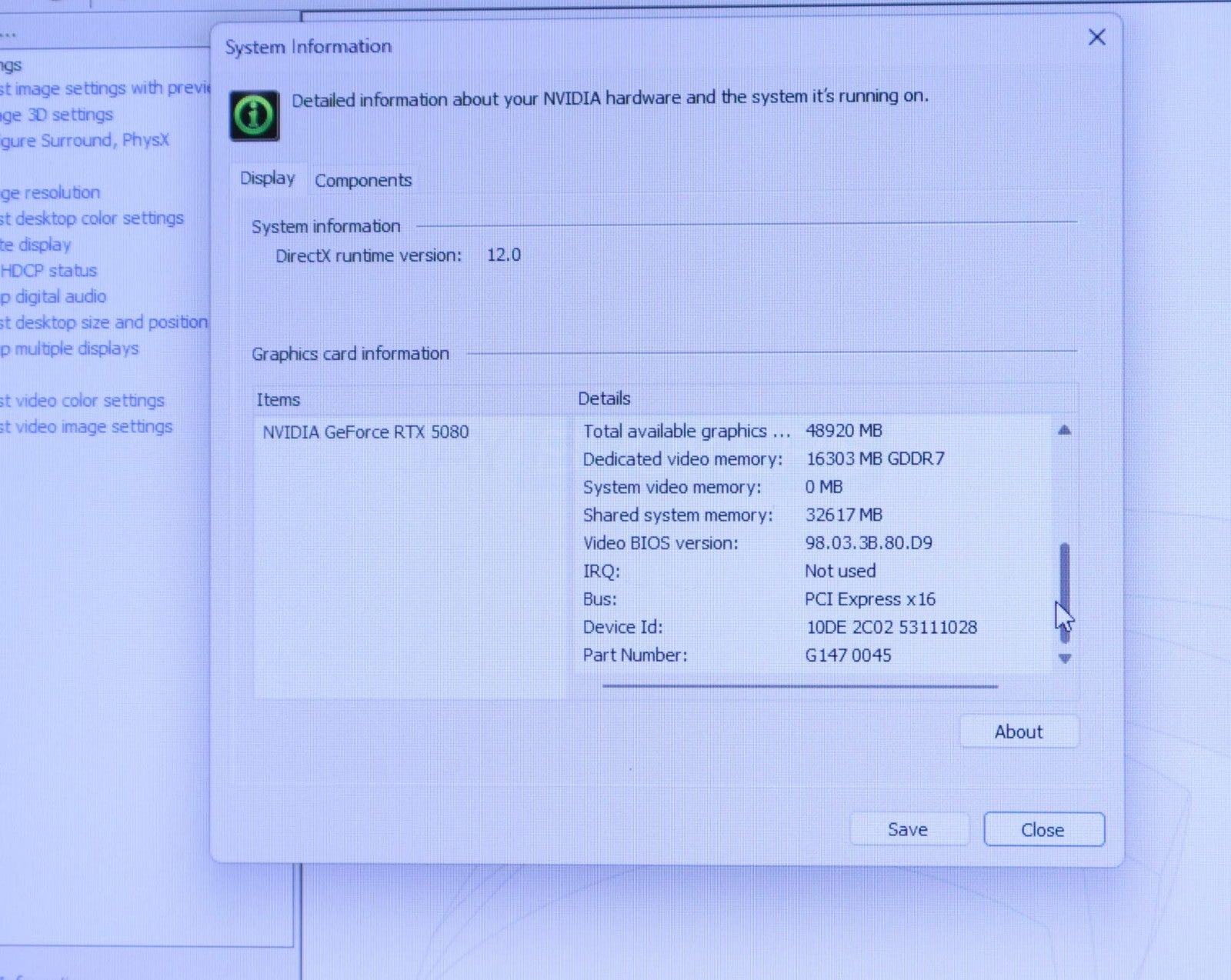The height and width of the screenshot is (980, 1231).
Task: Switch to the Display tab
Action: point(268,178)
